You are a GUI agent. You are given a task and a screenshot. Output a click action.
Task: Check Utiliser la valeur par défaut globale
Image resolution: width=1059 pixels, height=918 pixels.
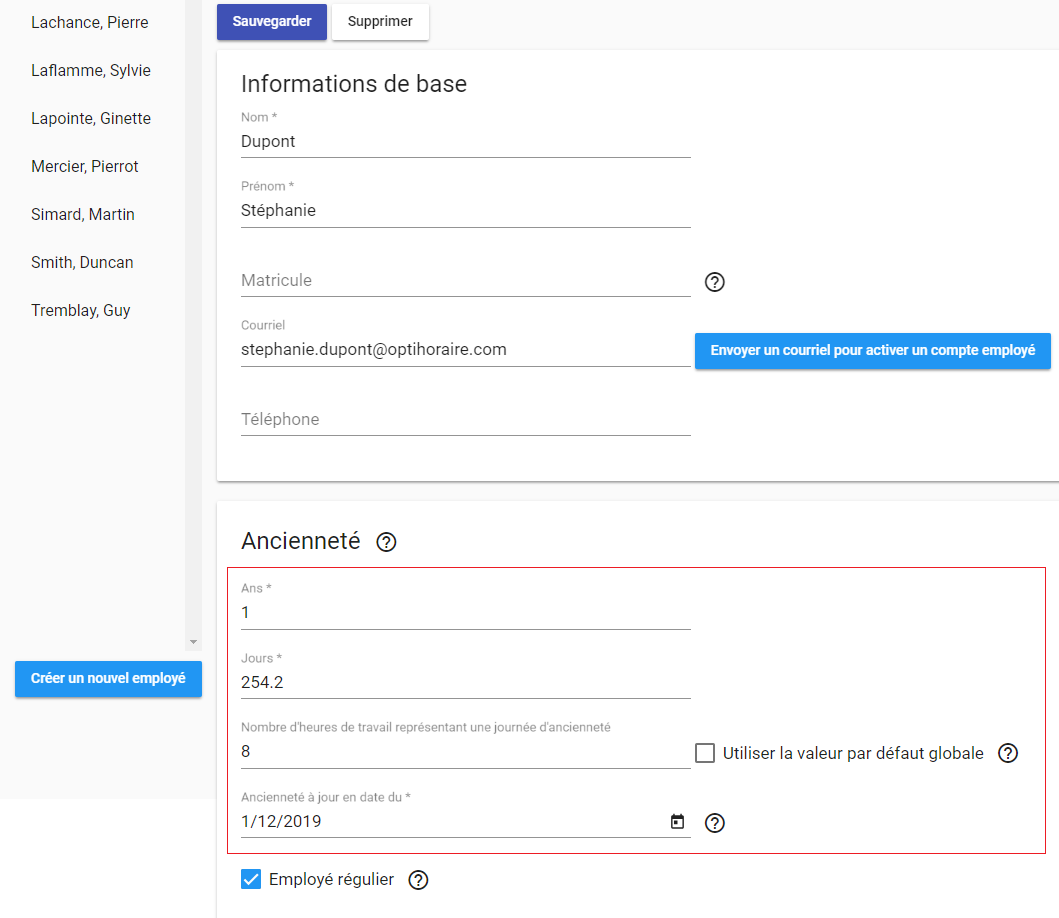tap(704, 753)
